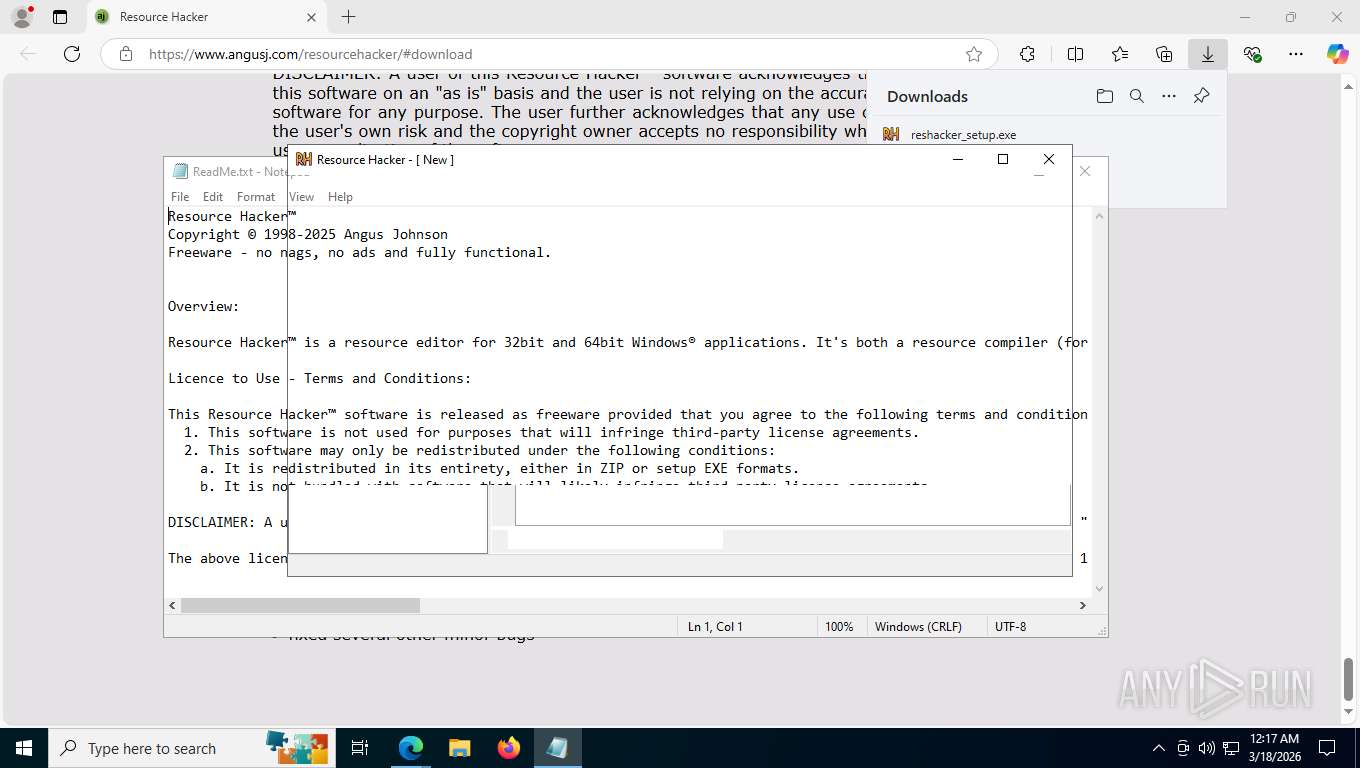Click the Resource Hacker RH title icon
The width and height of the screenshot is (1360, 768).
click(x=304, y=159)
